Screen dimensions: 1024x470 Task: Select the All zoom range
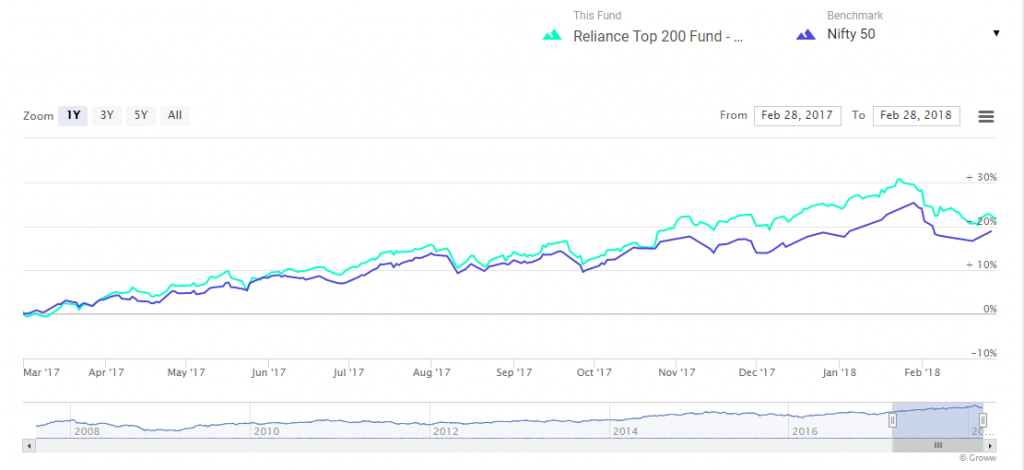[x=174, y=116]
